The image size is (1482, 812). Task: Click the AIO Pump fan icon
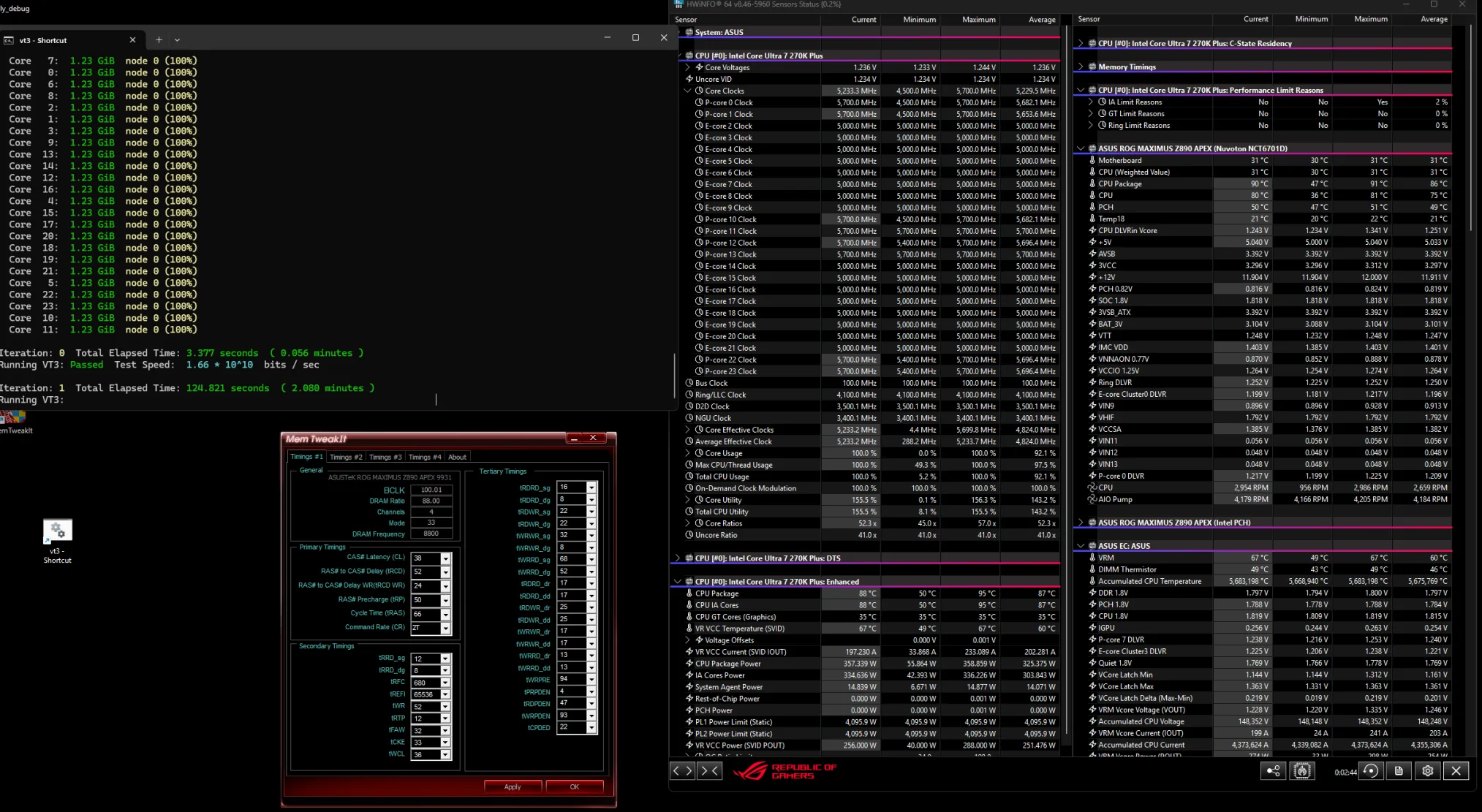[1092, 499]
